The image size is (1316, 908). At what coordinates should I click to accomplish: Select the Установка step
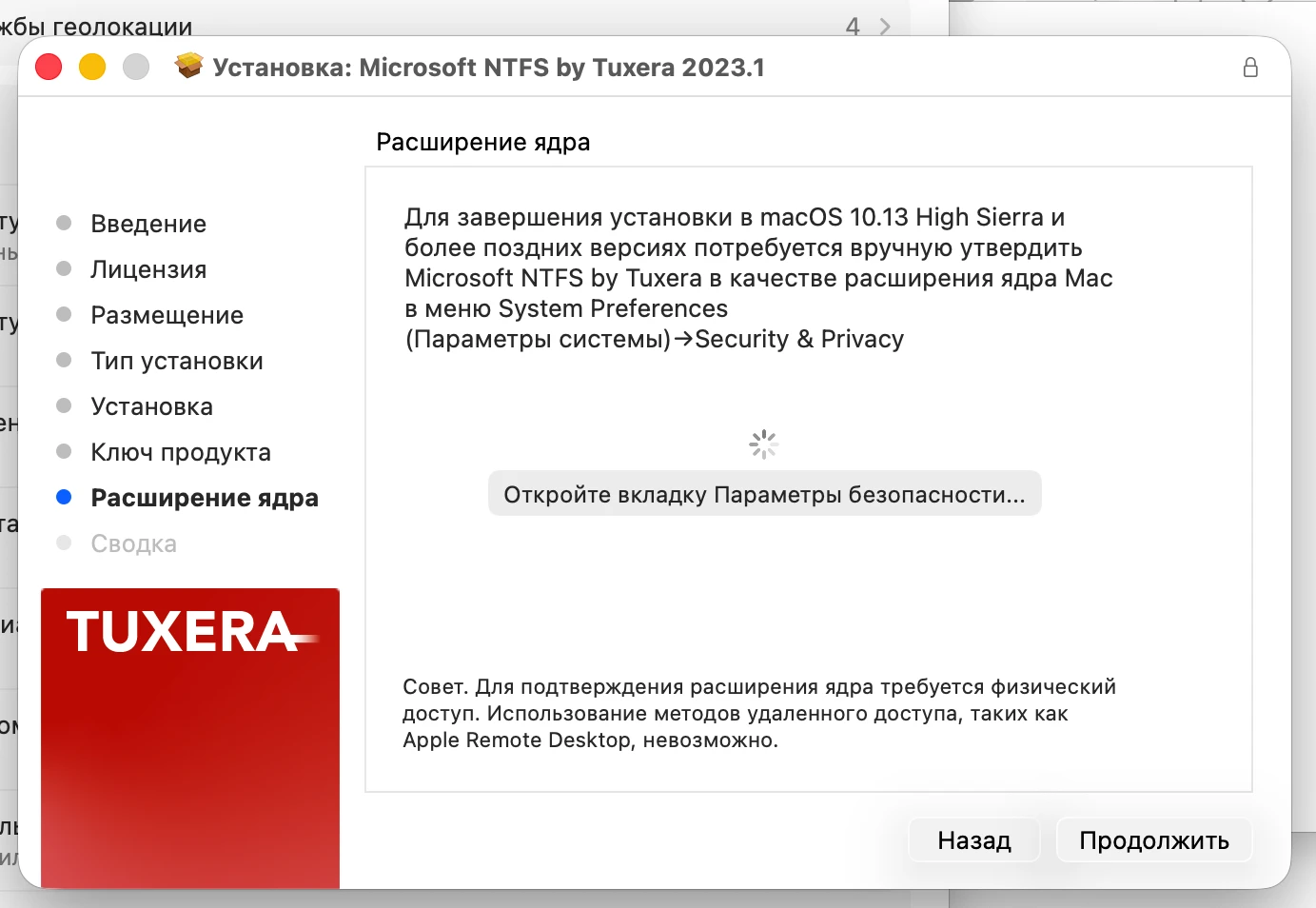click(x=152, y=406)
